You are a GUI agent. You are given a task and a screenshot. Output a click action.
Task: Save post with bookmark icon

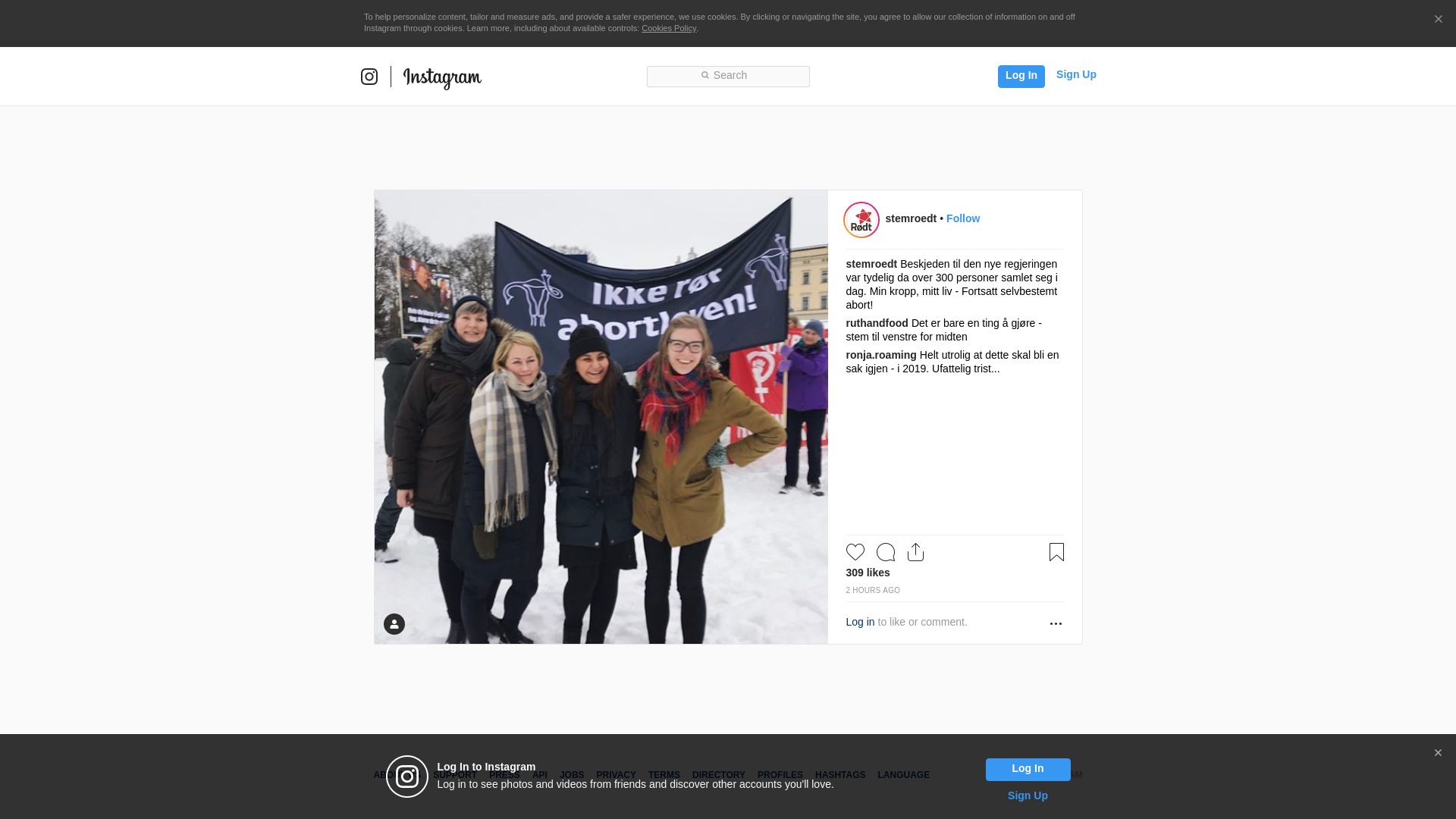1056,552
